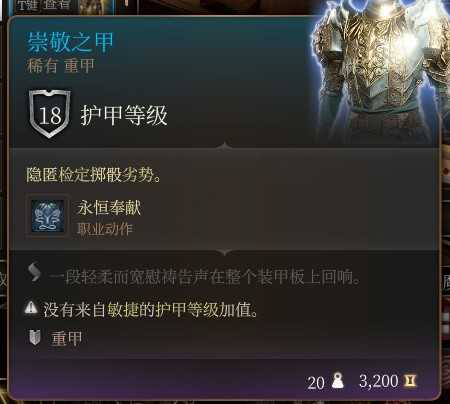Click the 永恒奉献 skill icon
This screenshot has width=450, height=404.
click(48, 216)
